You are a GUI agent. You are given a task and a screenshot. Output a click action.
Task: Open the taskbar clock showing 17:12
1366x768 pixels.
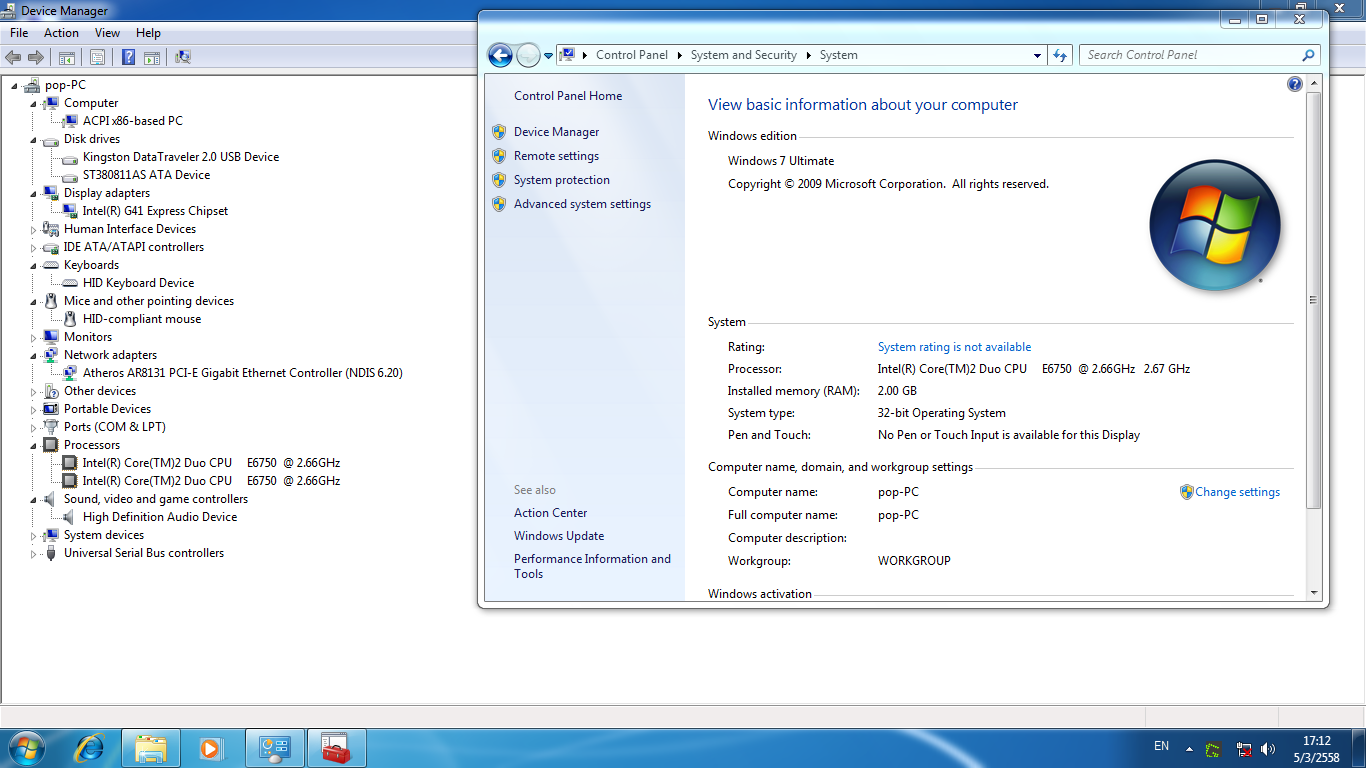tap(1317, 749)
